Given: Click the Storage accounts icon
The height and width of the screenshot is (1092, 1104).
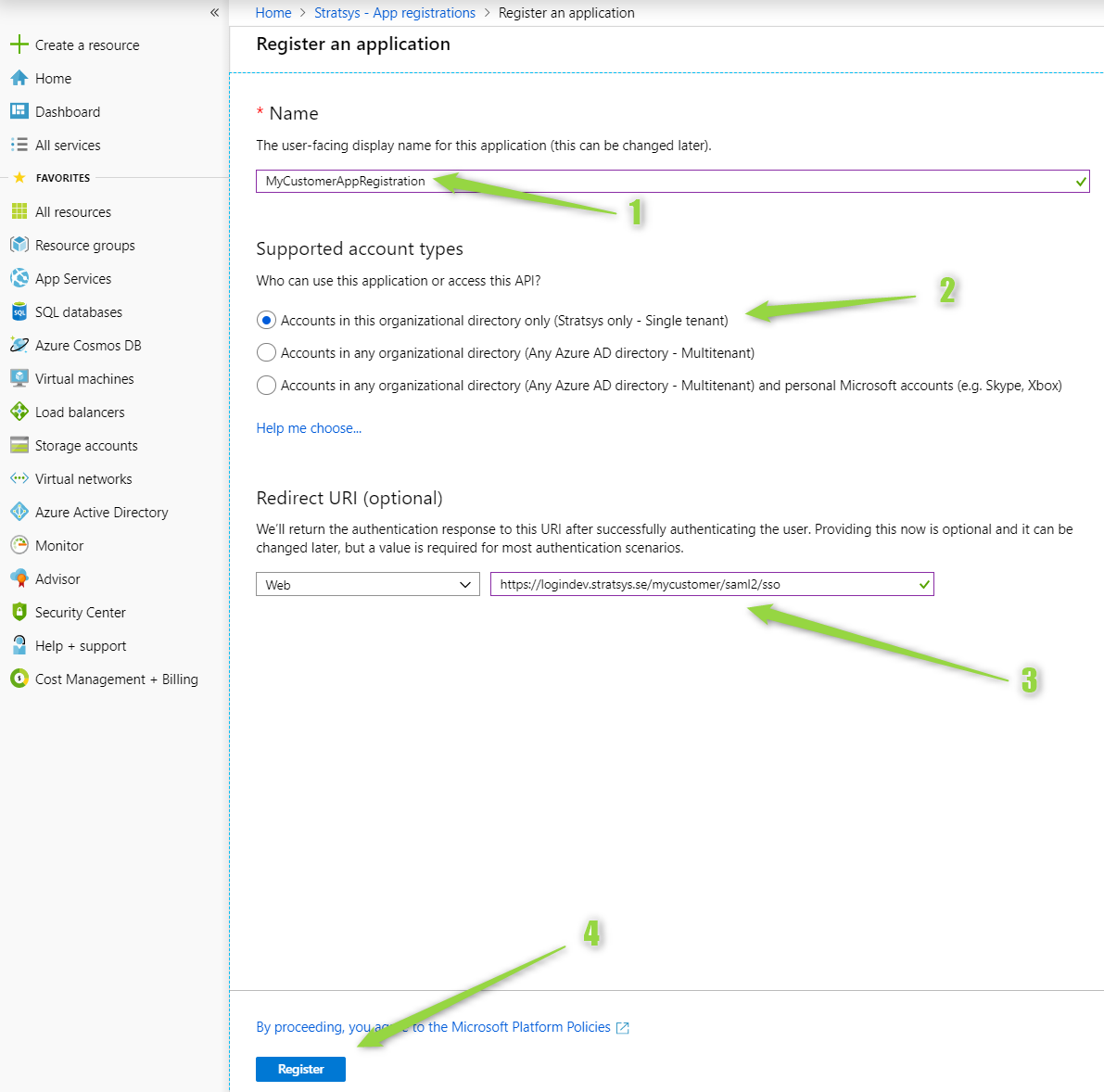Looking at the screenshot, I should [19, 445].
